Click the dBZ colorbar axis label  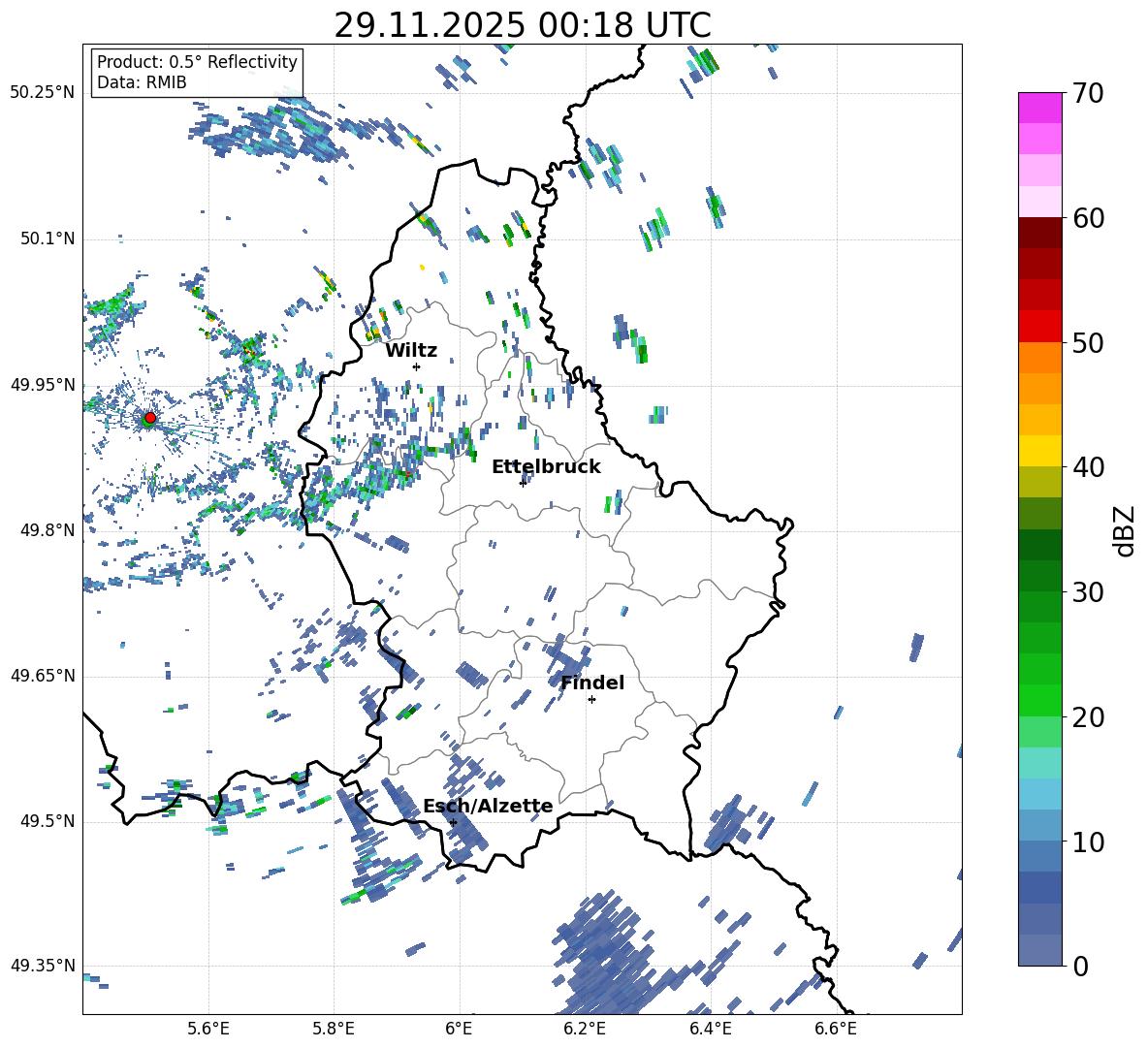(x=1126, y=530)
